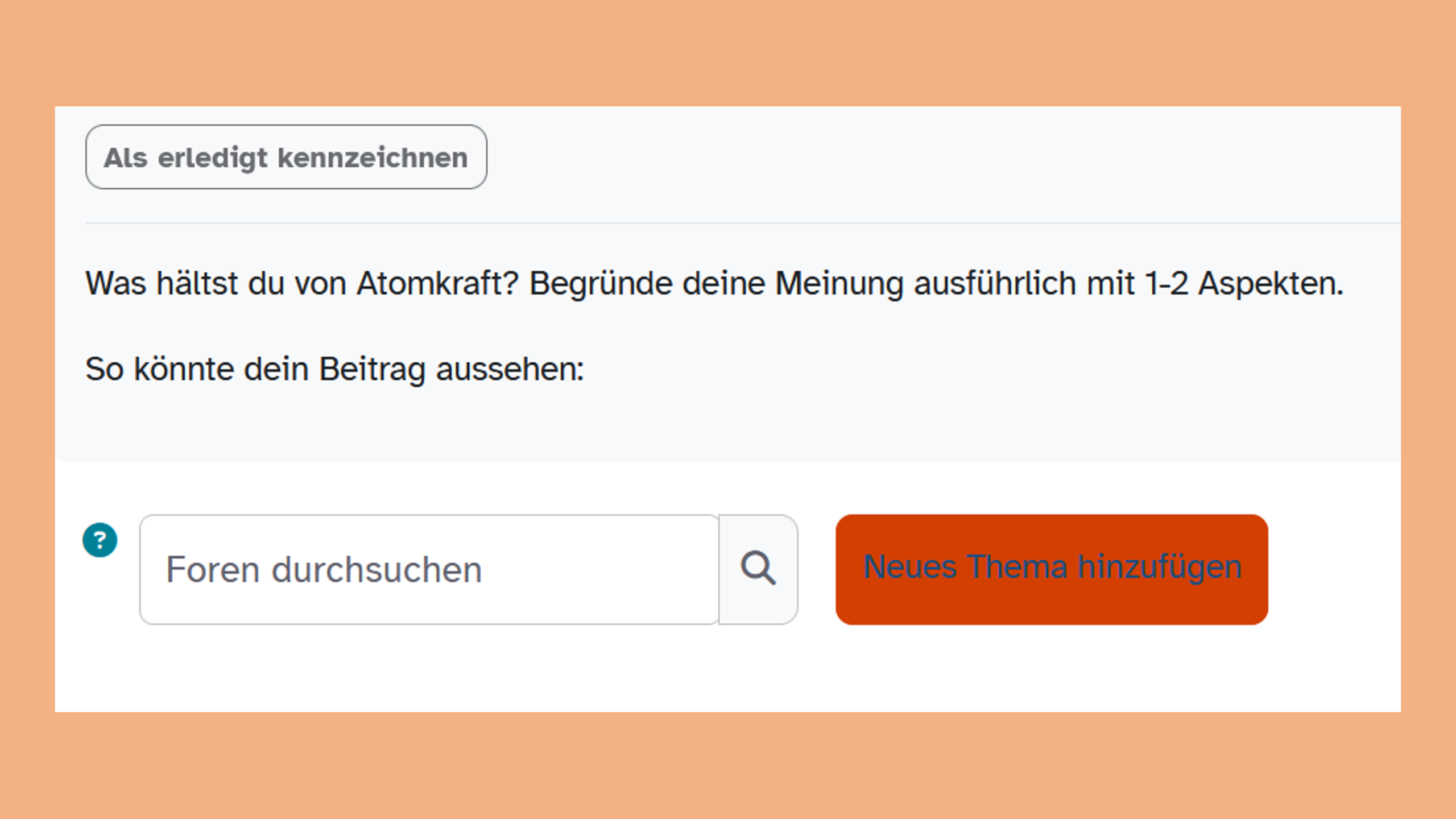This screenshot has width=1456, height=819.
Task: Click the words 'Was hältst' starting the question
Action: (161, 283)
